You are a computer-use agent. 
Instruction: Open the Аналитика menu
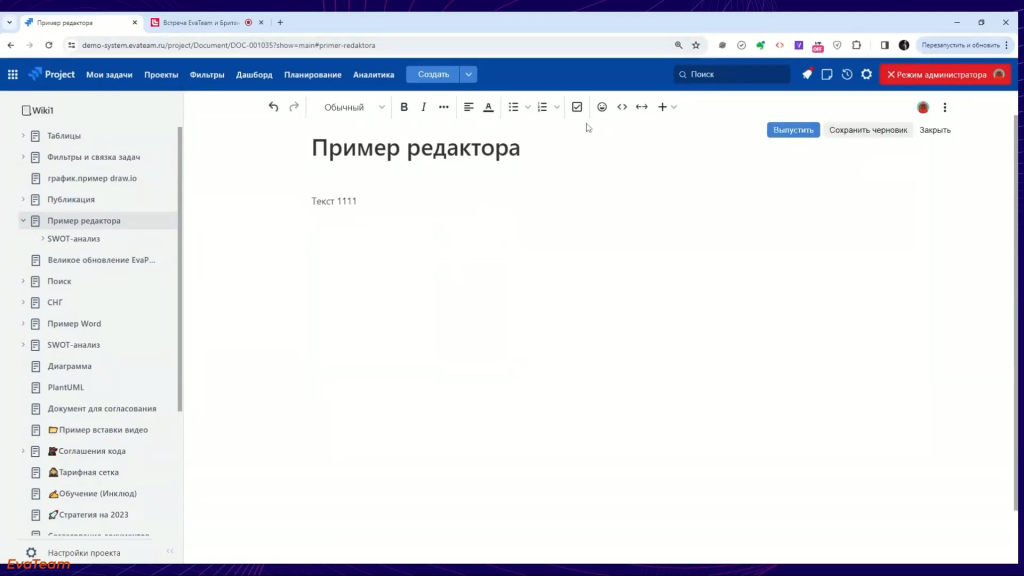click(373, 74)
